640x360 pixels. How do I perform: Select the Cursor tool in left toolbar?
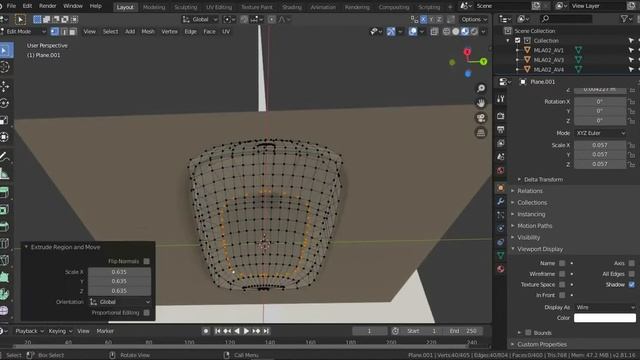(x=5, y=67)
